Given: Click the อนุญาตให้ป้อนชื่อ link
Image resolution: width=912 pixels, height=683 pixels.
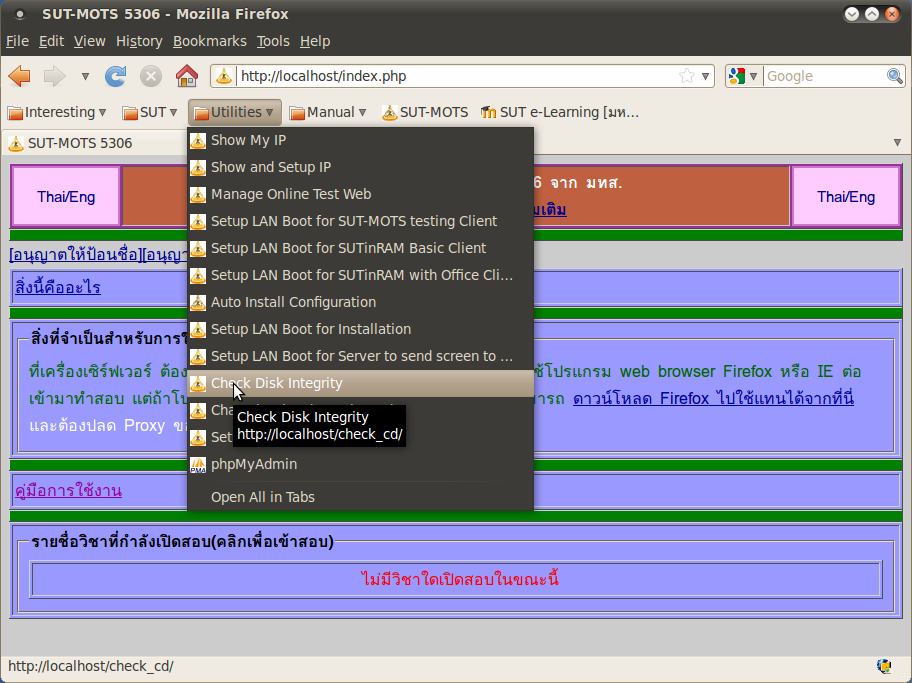Looking at the screenshot, I should coord(76,255).
